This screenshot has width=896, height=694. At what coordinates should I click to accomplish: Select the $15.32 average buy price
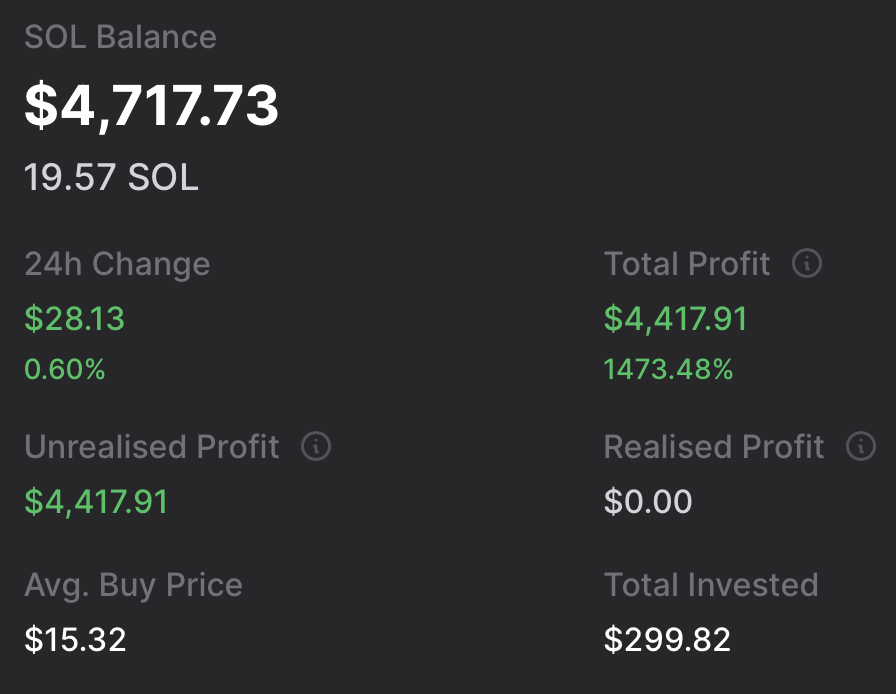tap(75, 640)
